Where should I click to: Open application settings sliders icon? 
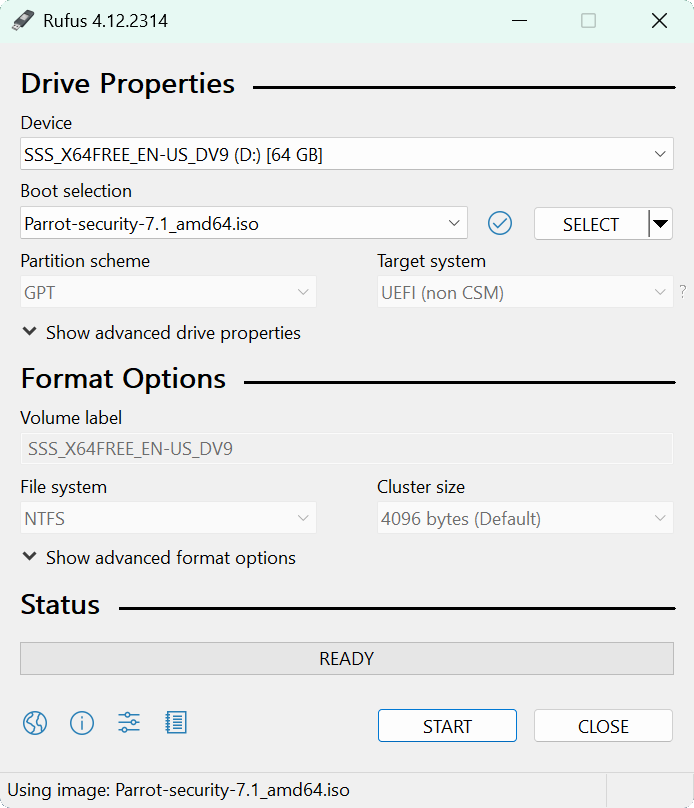(129, 723)
